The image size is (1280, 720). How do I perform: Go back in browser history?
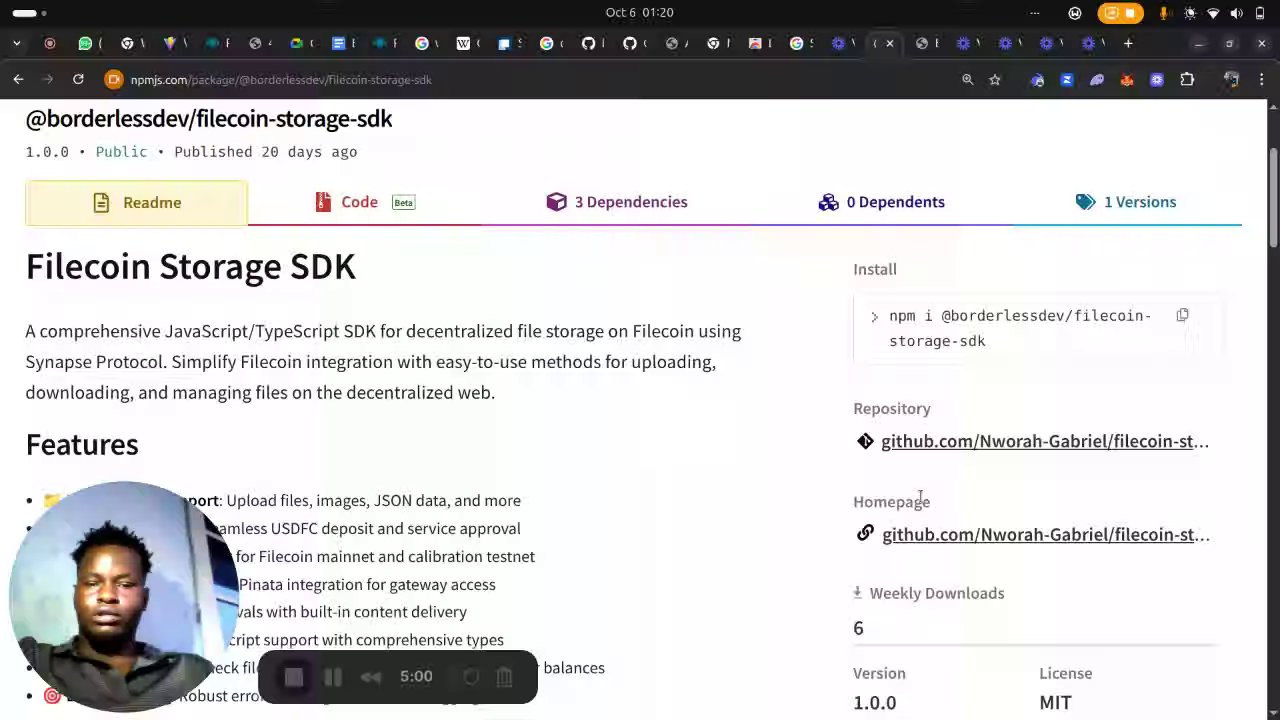pyautogui.click(x=18, y=79)
